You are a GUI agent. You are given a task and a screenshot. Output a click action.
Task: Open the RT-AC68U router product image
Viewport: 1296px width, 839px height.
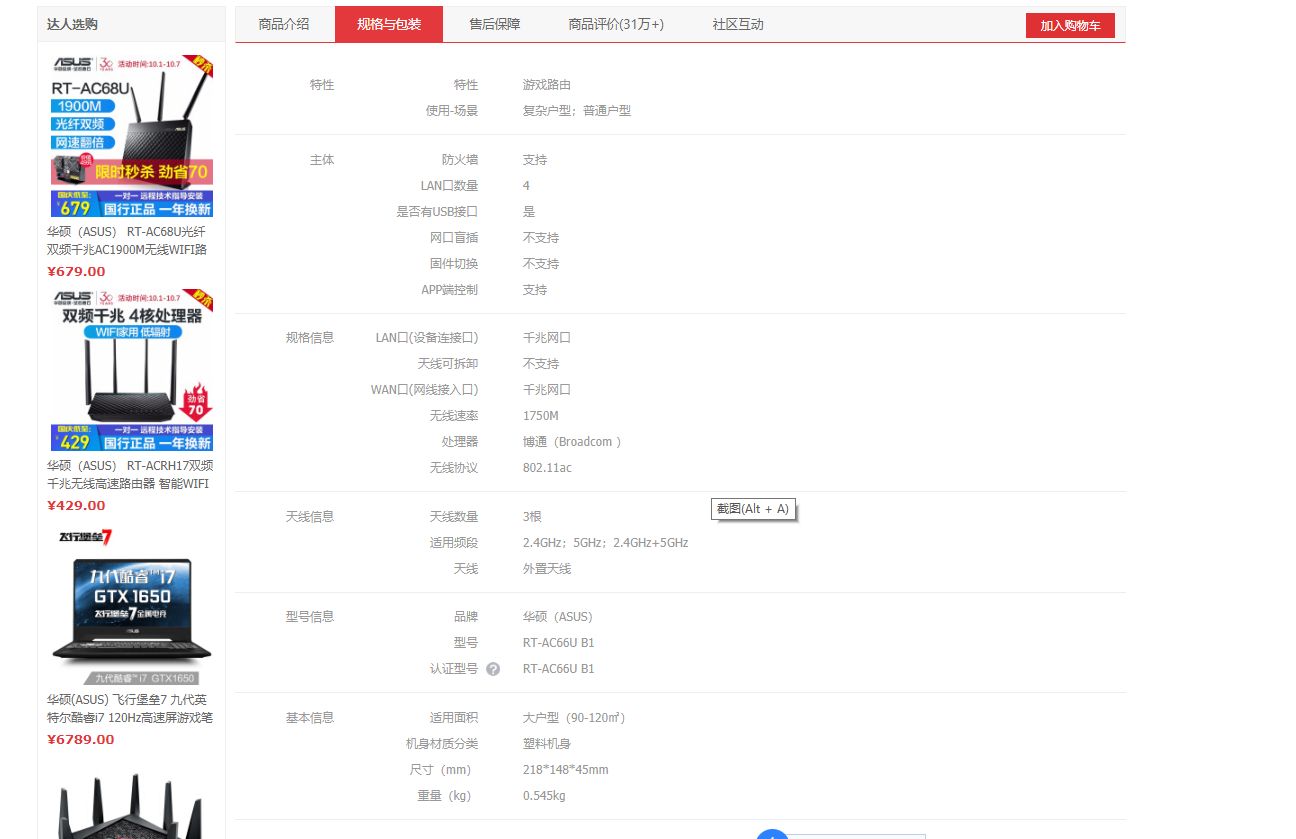click(132, 136)
